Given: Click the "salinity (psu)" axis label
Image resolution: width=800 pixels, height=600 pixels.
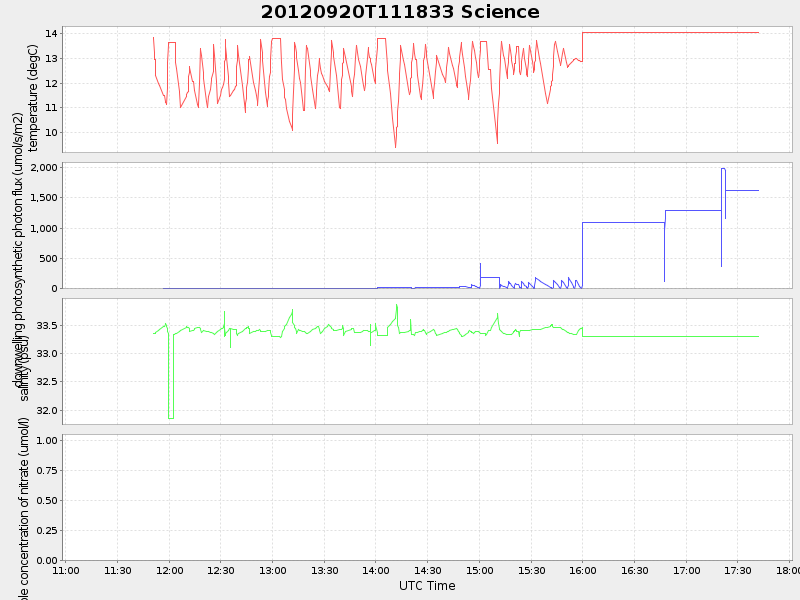Looking at the screenshot, I should click(x=23, y=368).
